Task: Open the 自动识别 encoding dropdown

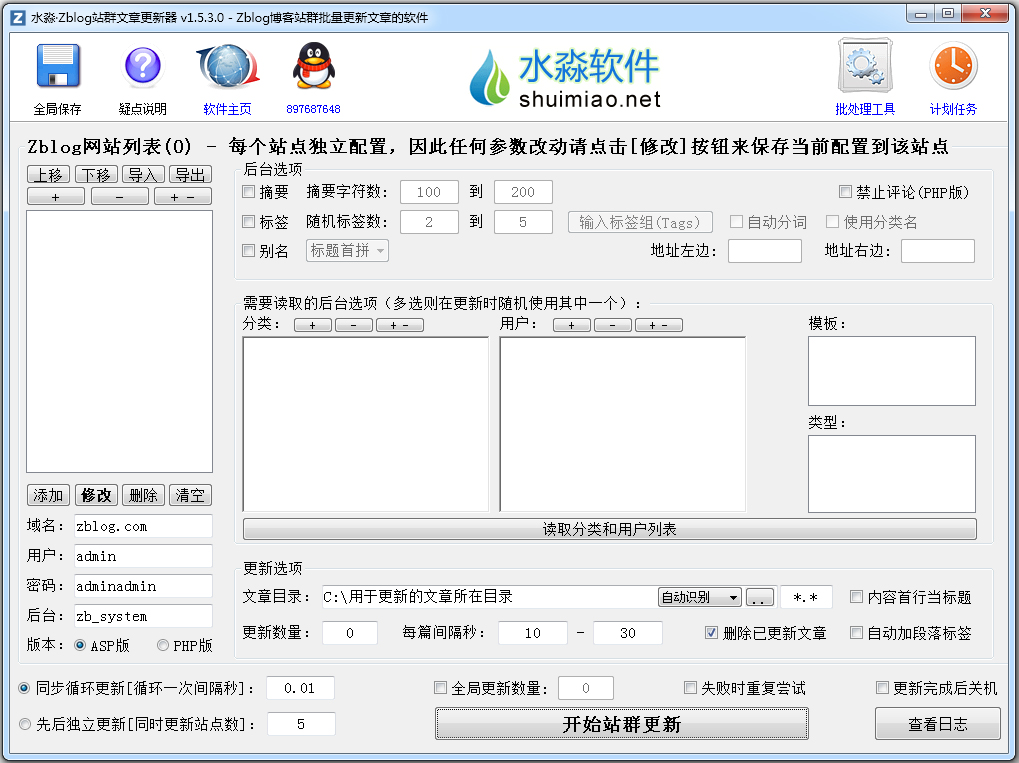Action: coord(700,597)
